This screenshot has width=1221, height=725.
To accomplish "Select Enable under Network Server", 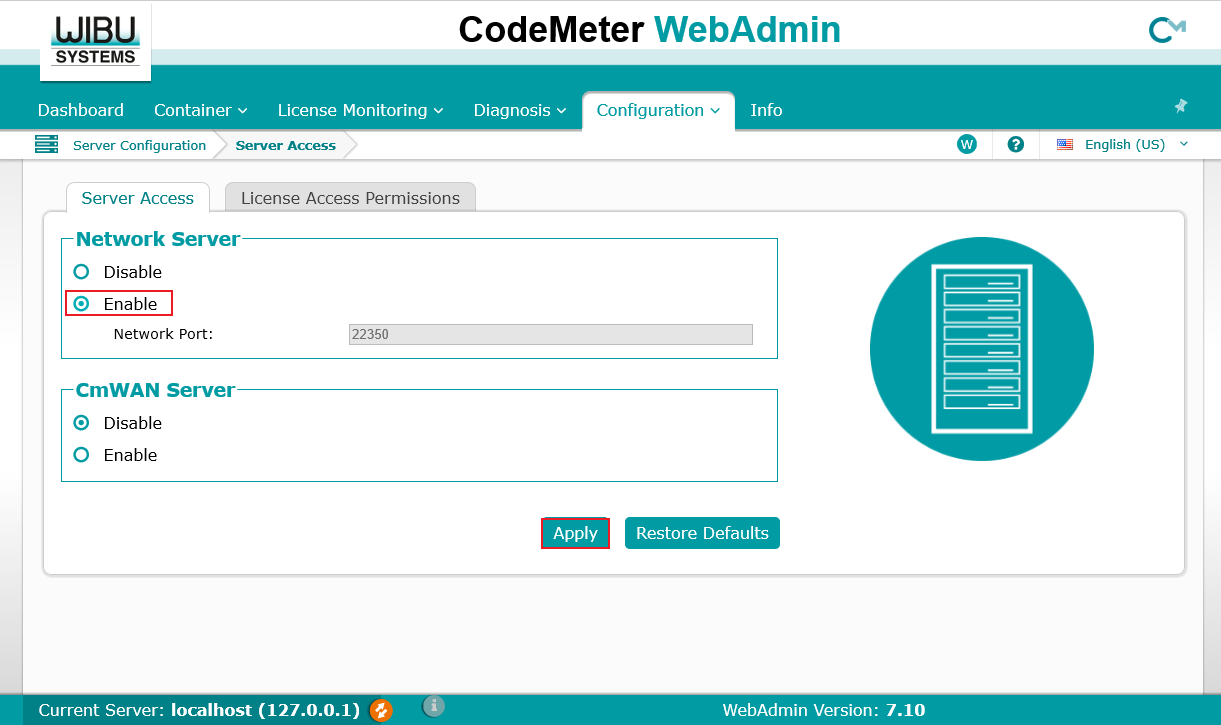I will (82, 304).
